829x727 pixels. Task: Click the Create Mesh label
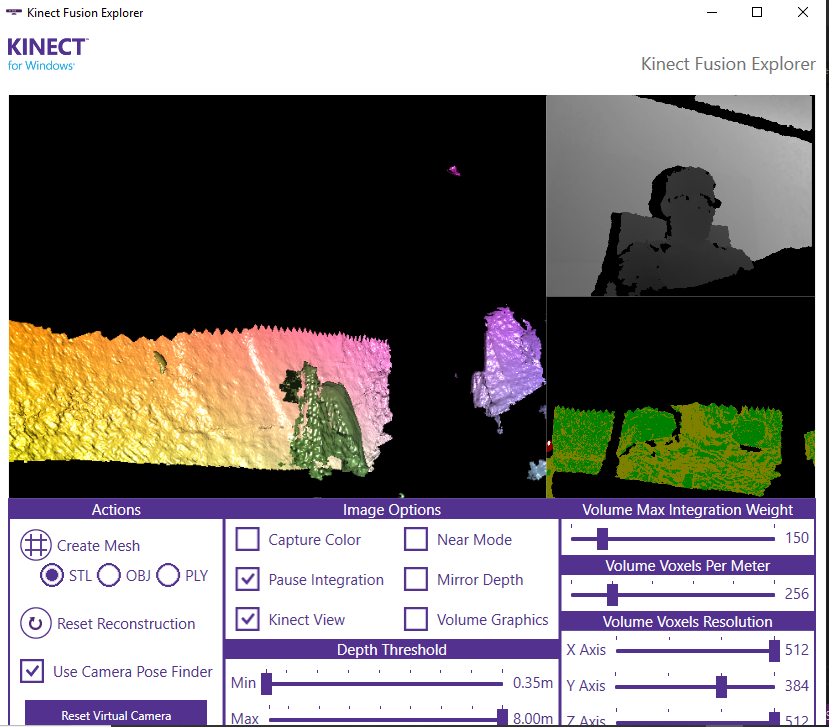(98, 546)
